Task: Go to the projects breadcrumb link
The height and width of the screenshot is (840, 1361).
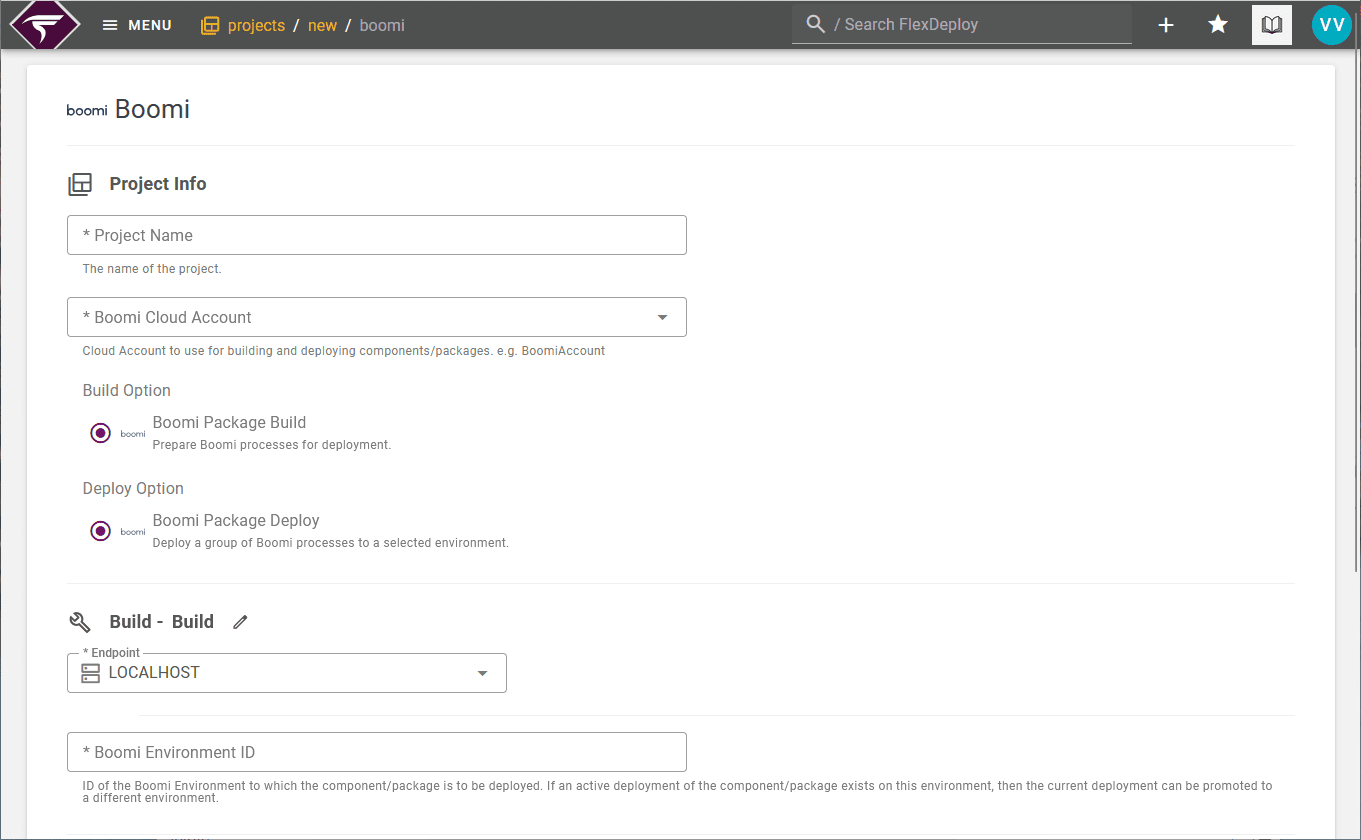Action: click(256, 26)
